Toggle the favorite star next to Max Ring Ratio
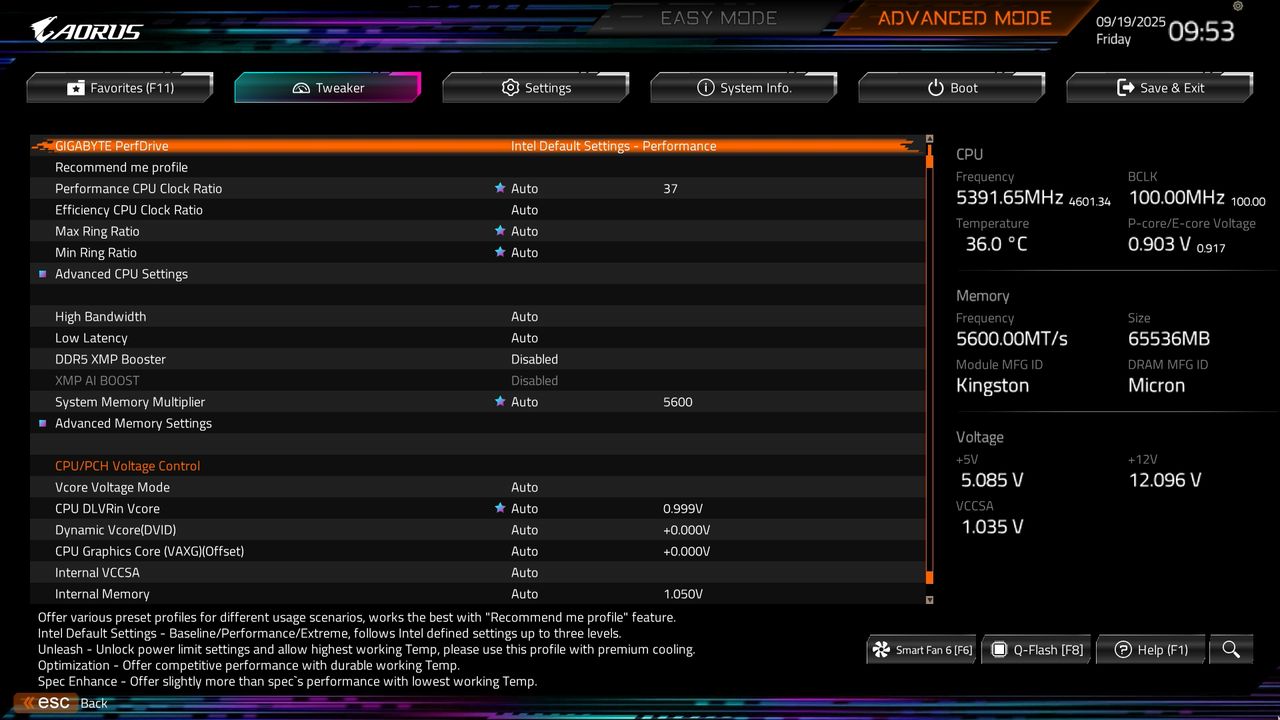This screenshot has width=1280, height=720. [500, 231]
